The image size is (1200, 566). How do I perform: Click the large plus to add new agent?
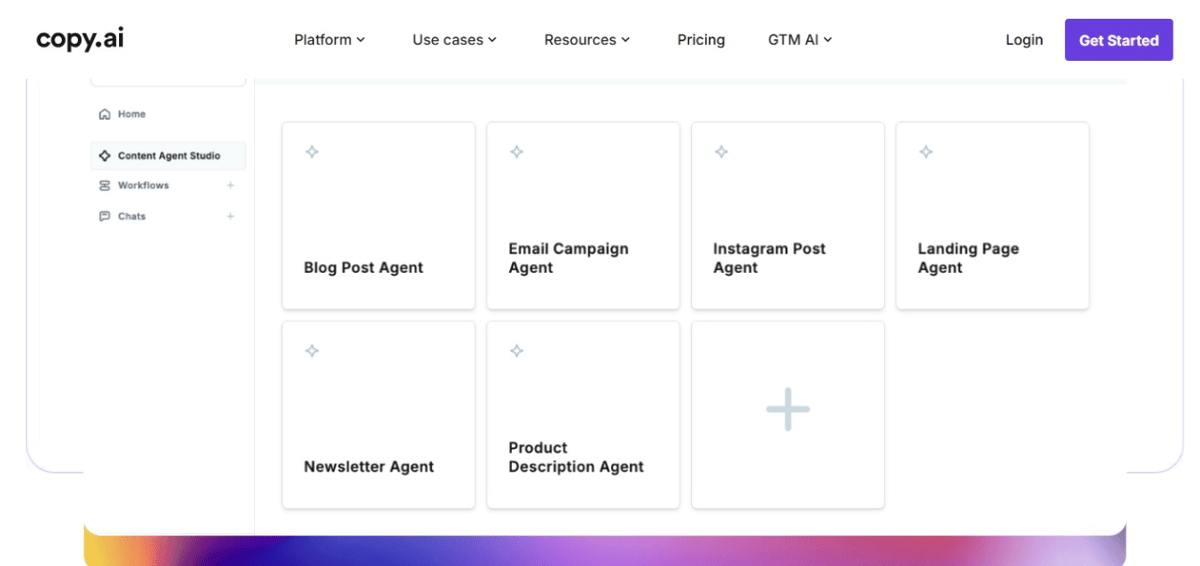[788, 409]
